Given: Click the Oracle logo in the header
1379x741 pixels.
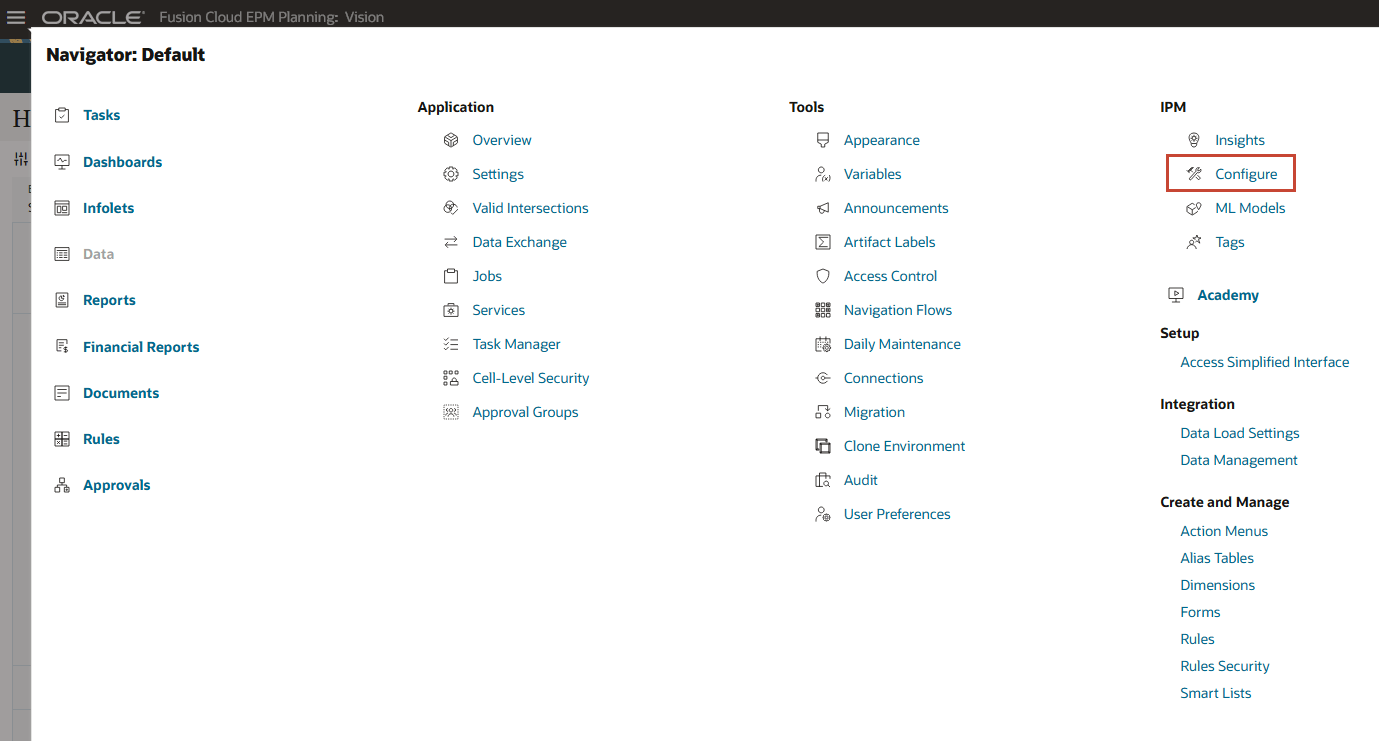Looking at the screenshot, I should 90,16.
